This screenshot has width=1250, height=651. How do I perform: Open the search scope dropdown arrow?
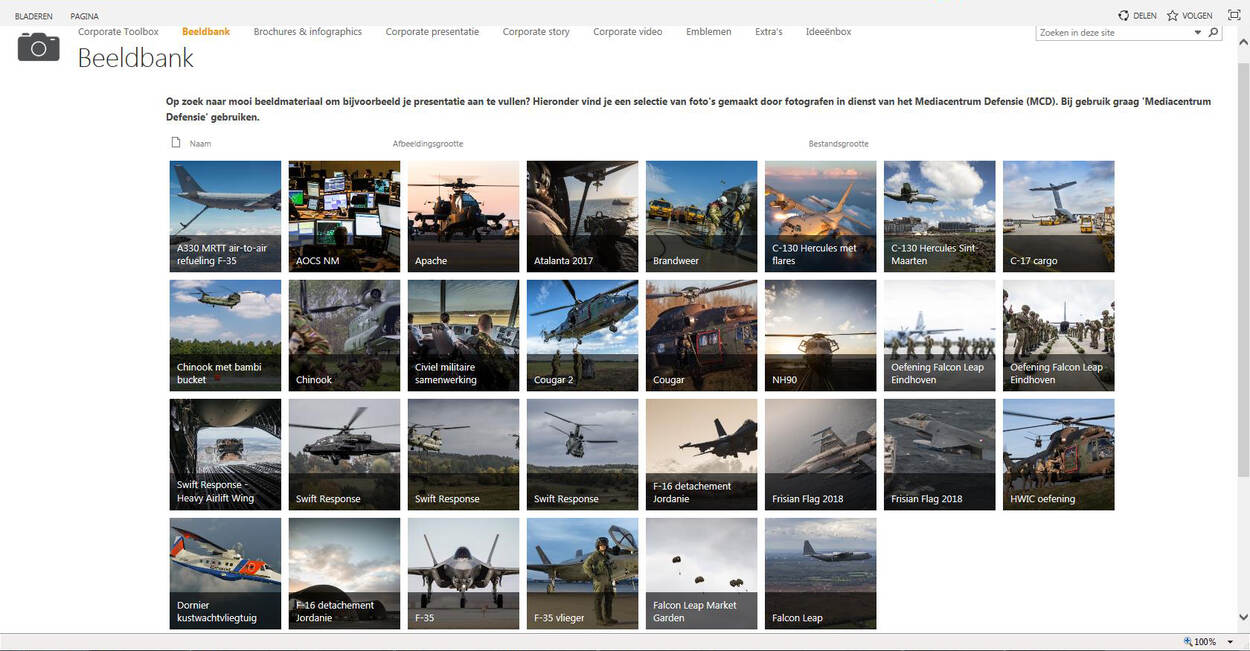coord(1198,33)
